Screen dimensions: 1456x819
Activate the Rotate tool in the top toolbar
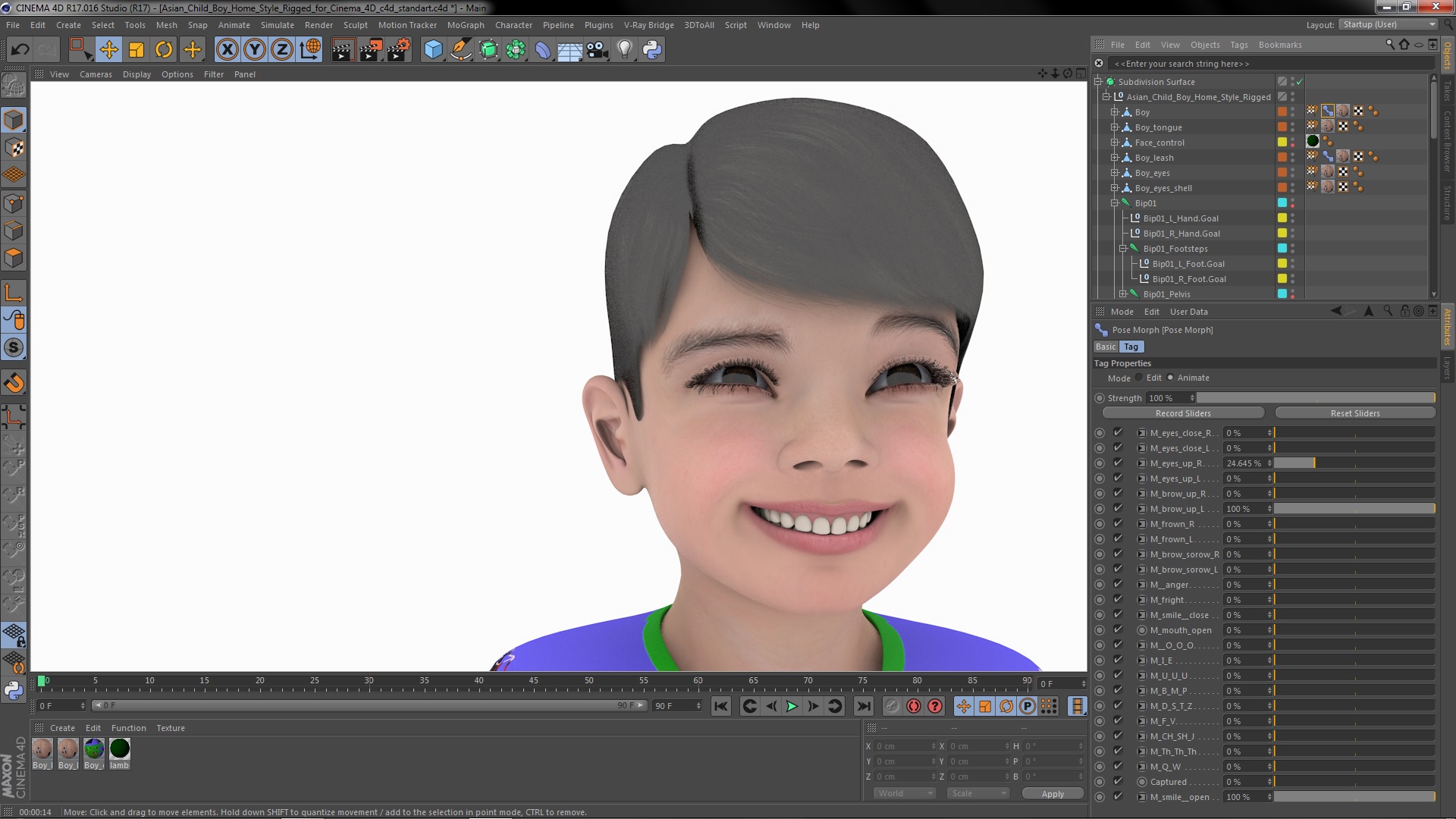pos(164,50)
